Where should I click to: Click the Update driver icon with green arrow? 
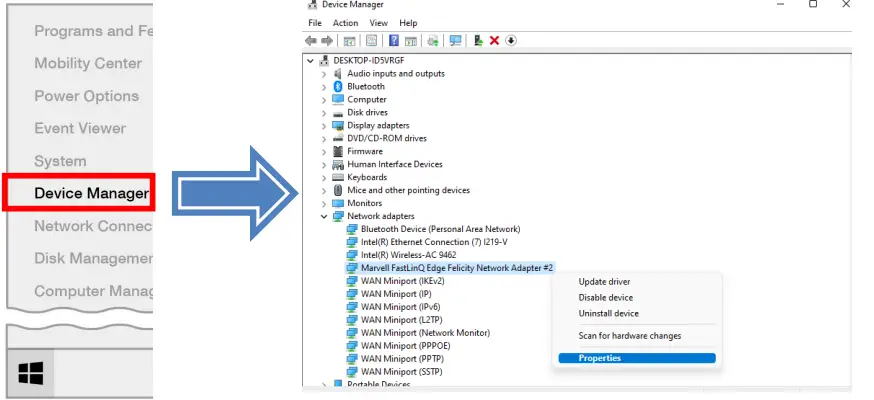click(478, 41)
